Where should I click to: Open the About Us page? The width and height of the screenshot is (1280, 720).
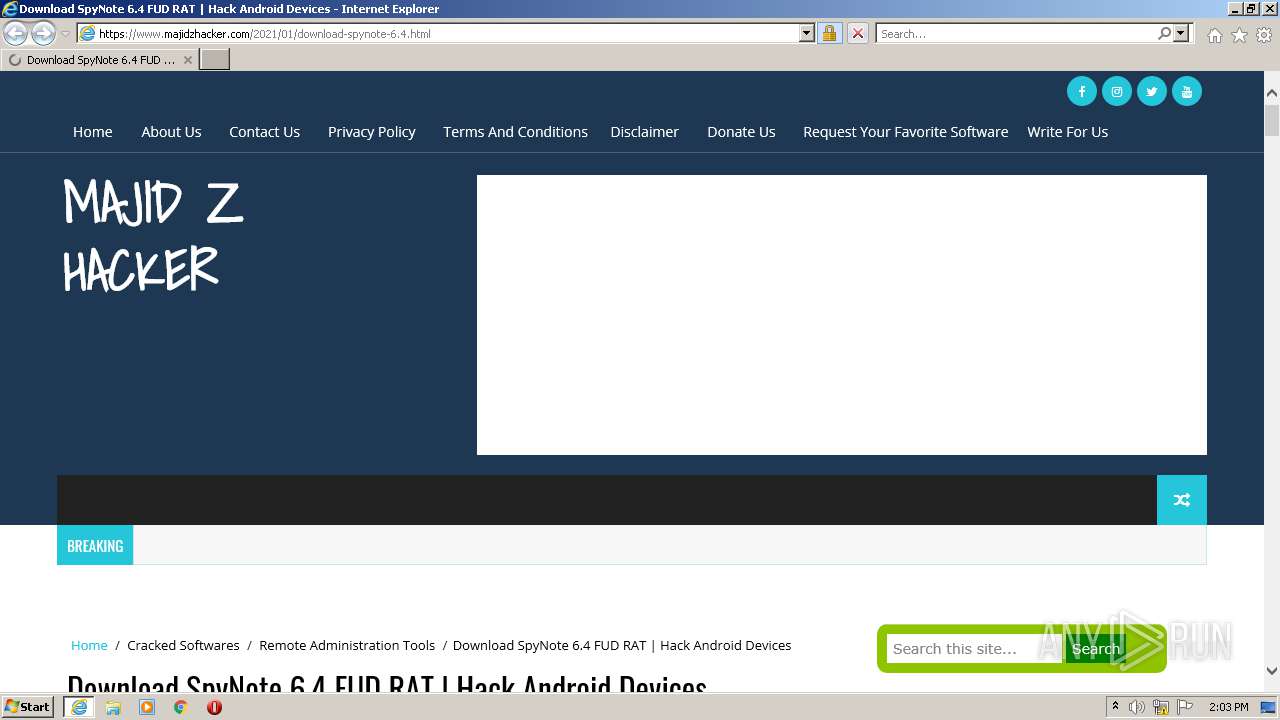coord(171,132)
